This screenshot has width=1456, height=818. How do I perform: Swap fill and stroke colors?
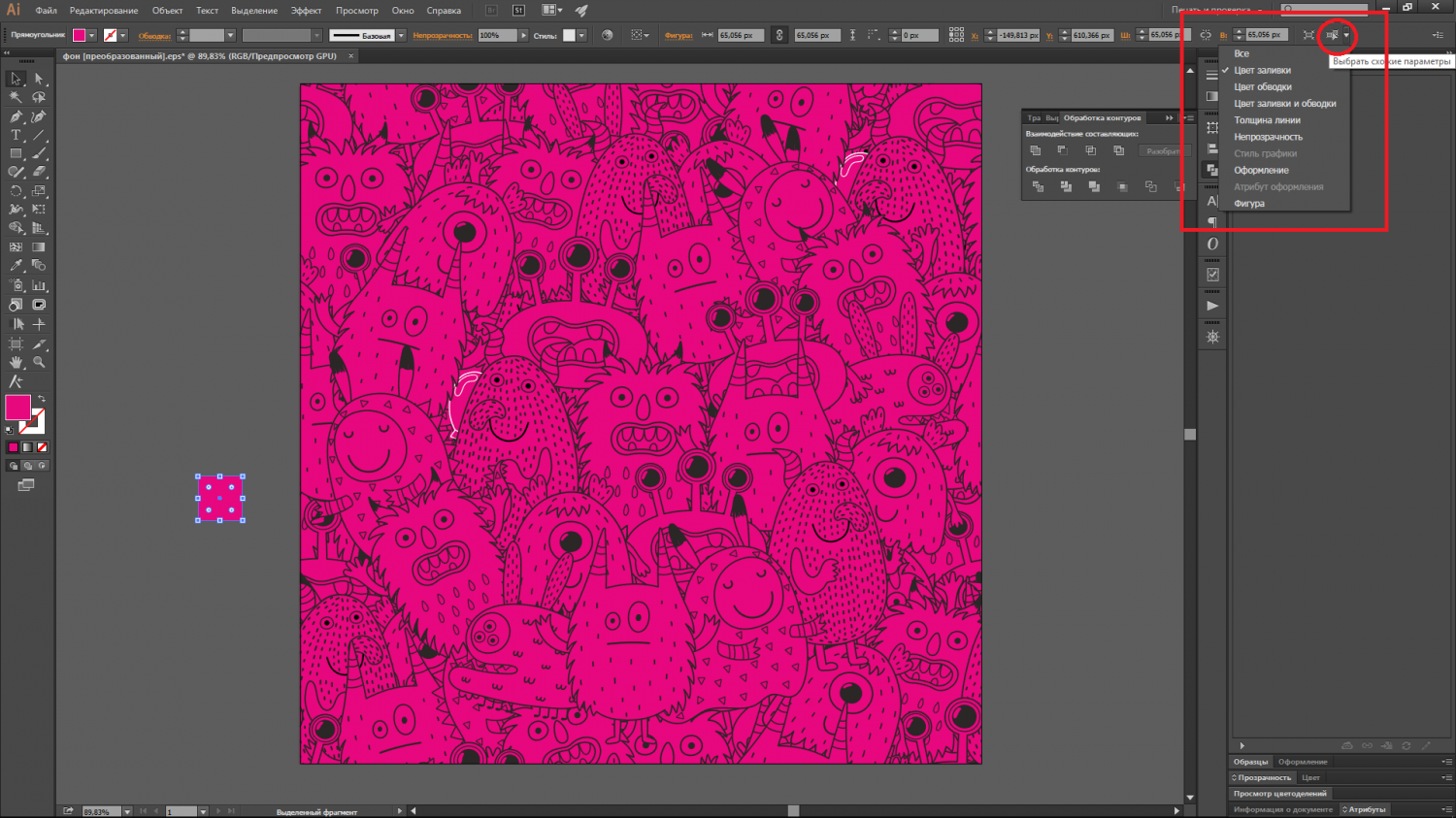click(x=42, y=399)
